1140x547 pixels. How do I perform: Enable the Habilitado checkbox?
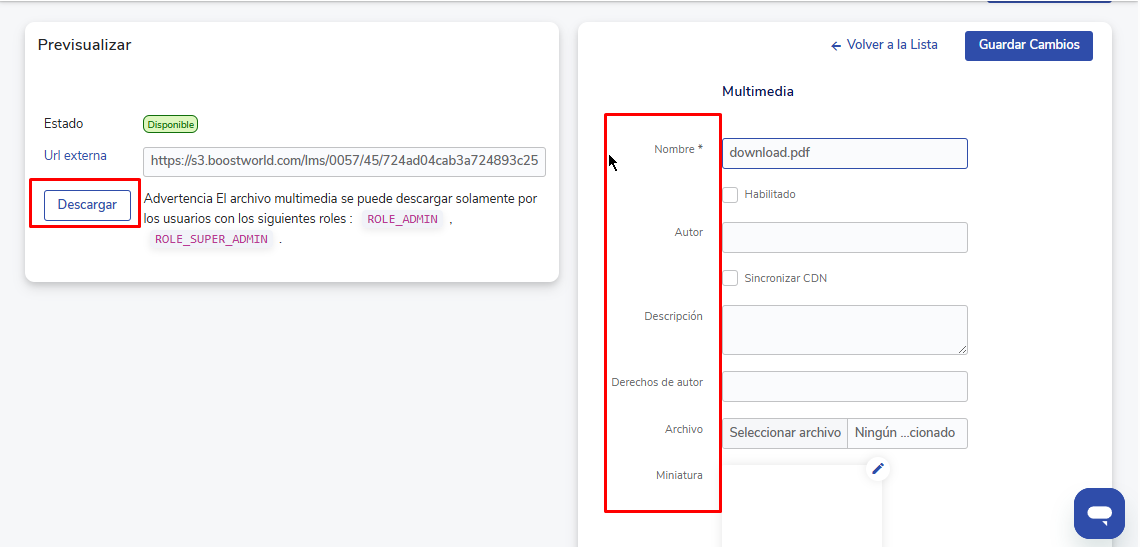(x=731, y=195)
